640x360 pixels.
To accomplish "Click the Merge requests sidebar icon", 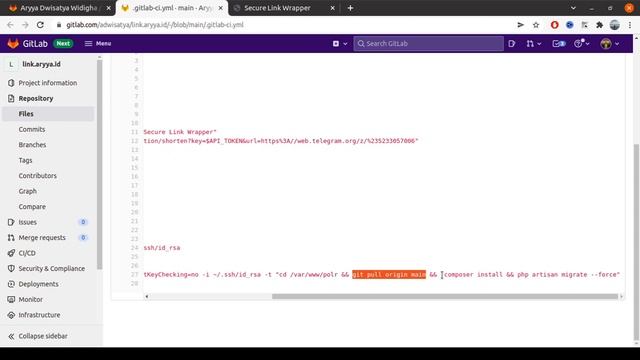I will tap(11, 238).
